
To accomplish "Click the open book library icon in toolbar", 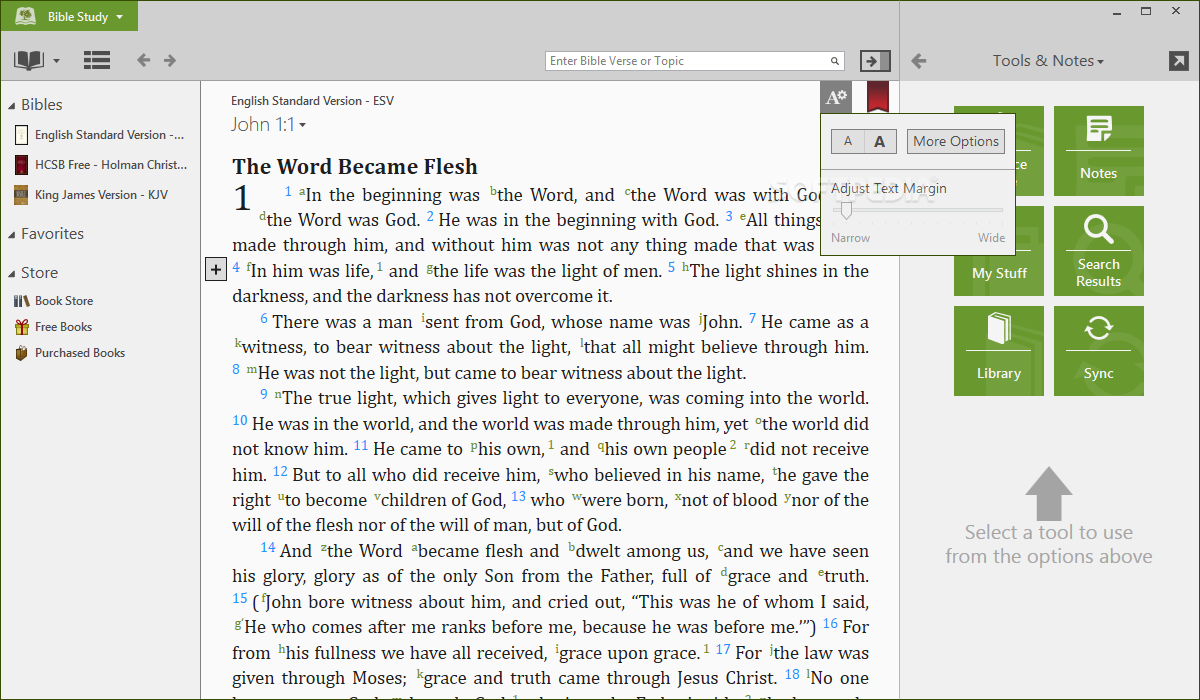I will pos(29,61).
